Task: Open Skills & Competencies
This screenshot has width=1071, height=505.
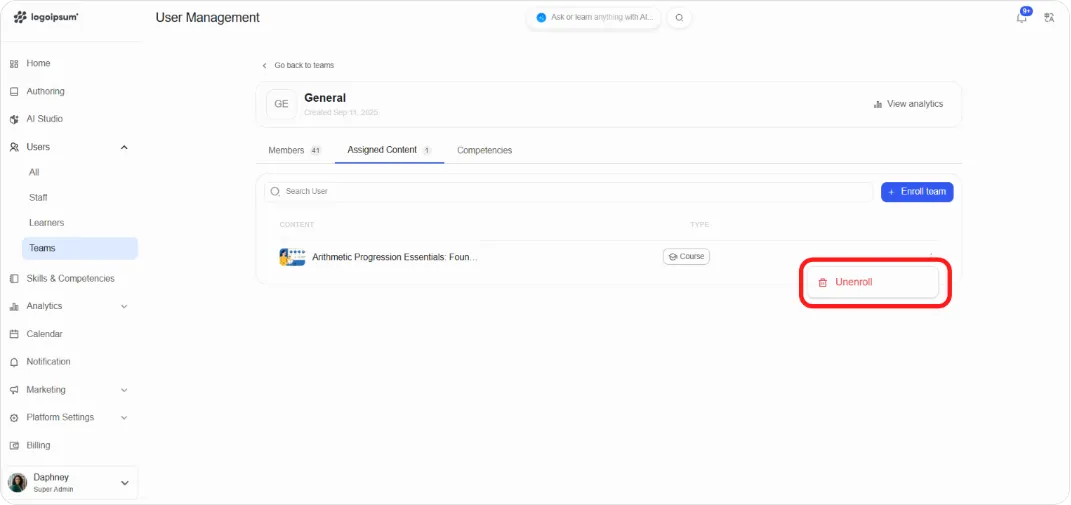Action: pos(70,278)
